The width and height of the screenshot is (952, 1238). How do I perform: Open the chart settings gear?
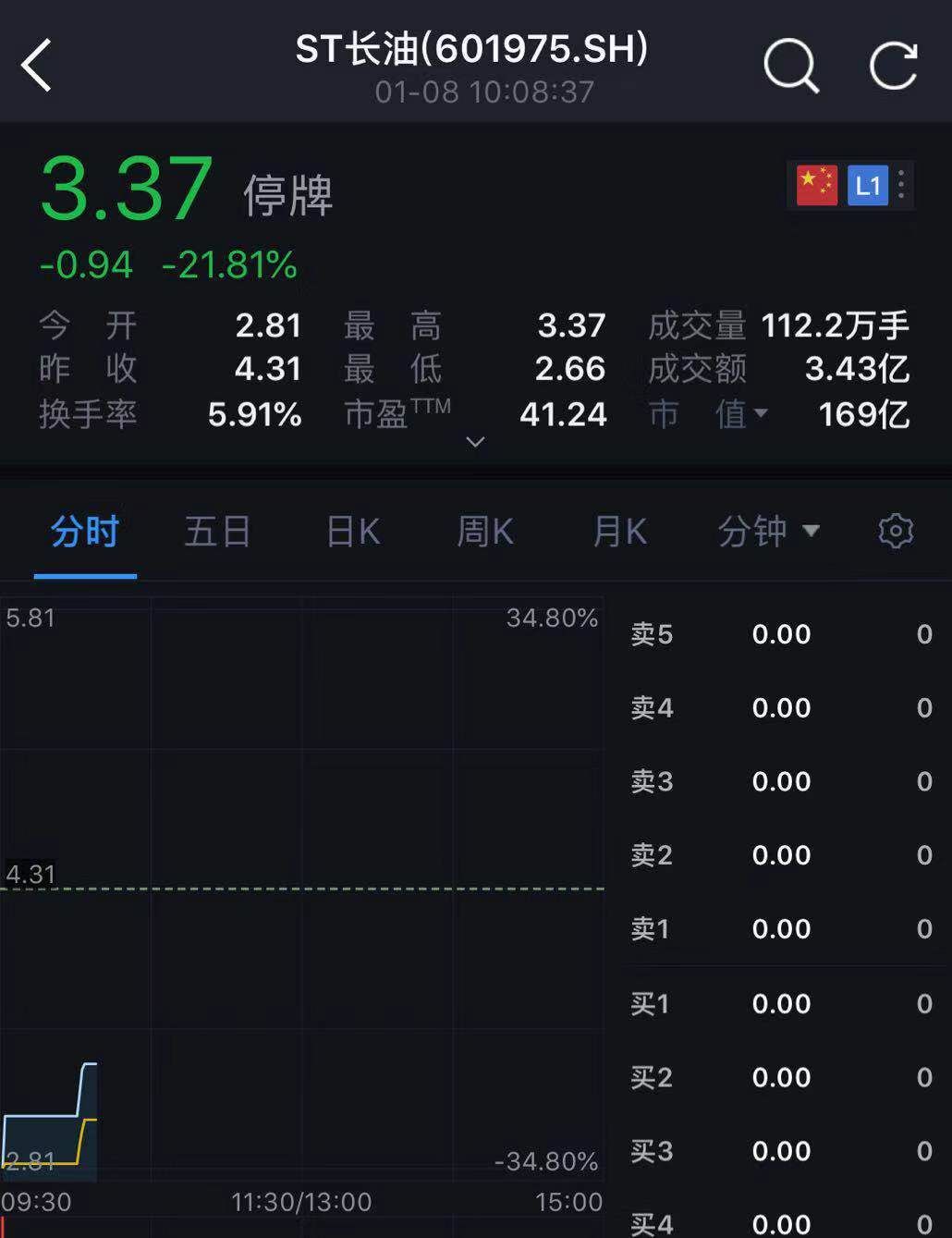coord(894,531)
